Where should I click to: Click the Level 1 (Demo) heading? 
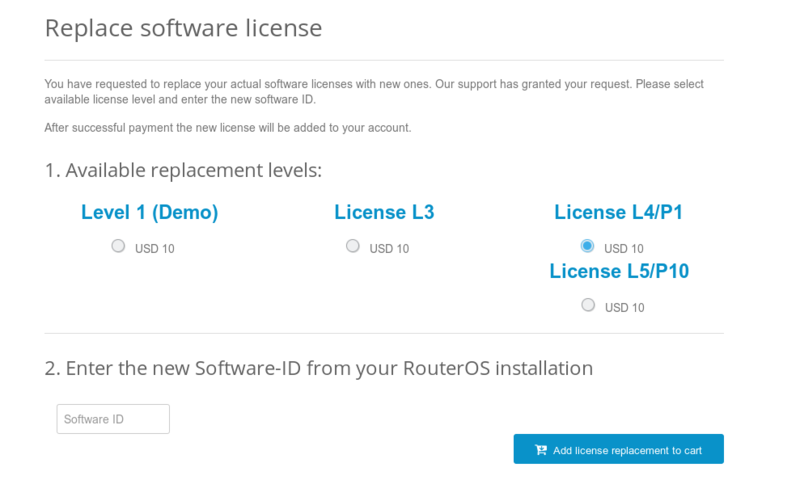tap(149, 212)
